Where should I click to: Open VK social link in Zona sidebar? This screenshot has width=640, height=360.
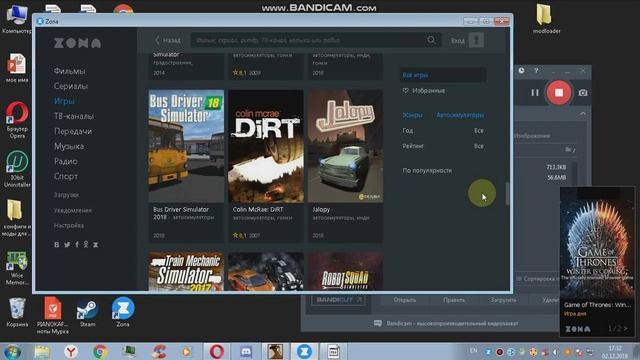(x=57, y=244)
